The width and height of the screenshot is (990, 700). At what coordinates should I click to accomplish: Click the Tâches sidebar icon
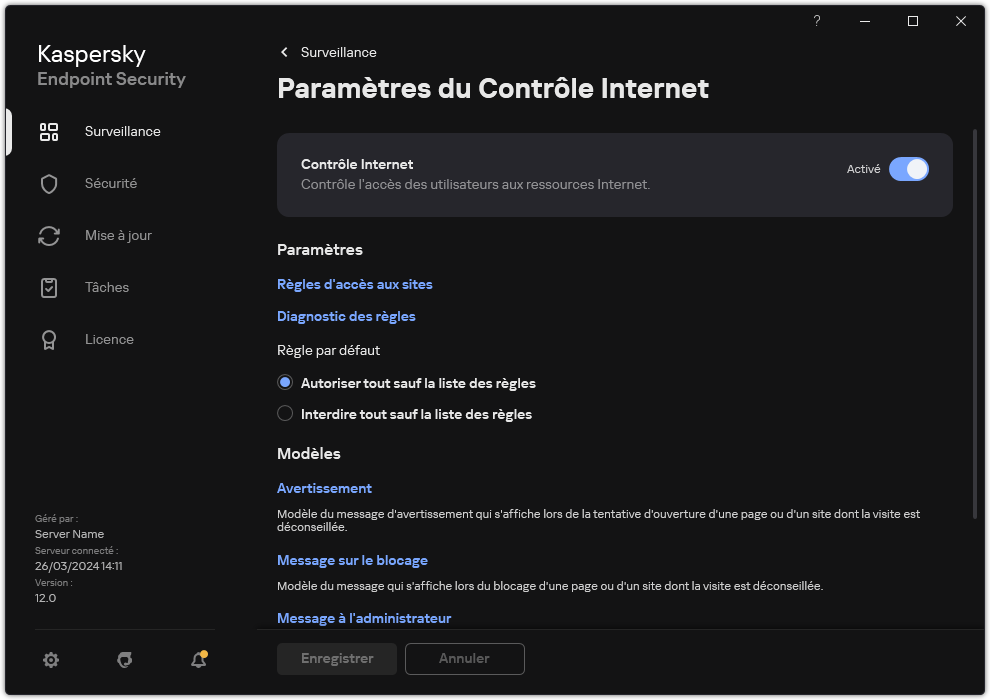point(48,287)
